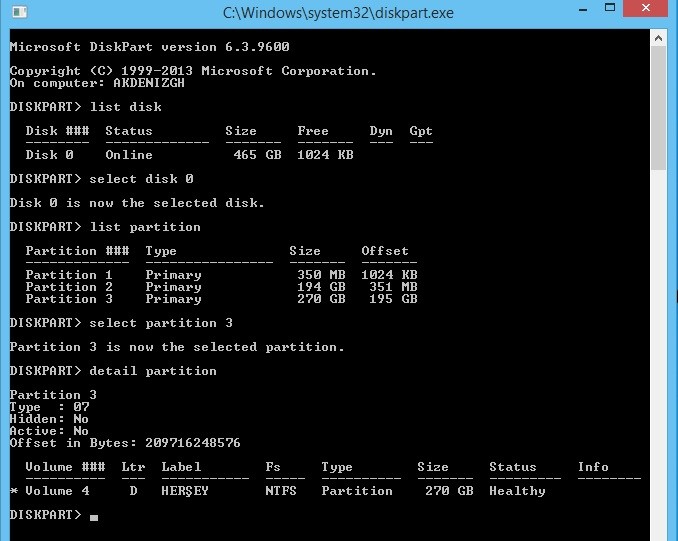Click the 'Type : 07' line
Screen dimensions: 678x541
(49, 407)
